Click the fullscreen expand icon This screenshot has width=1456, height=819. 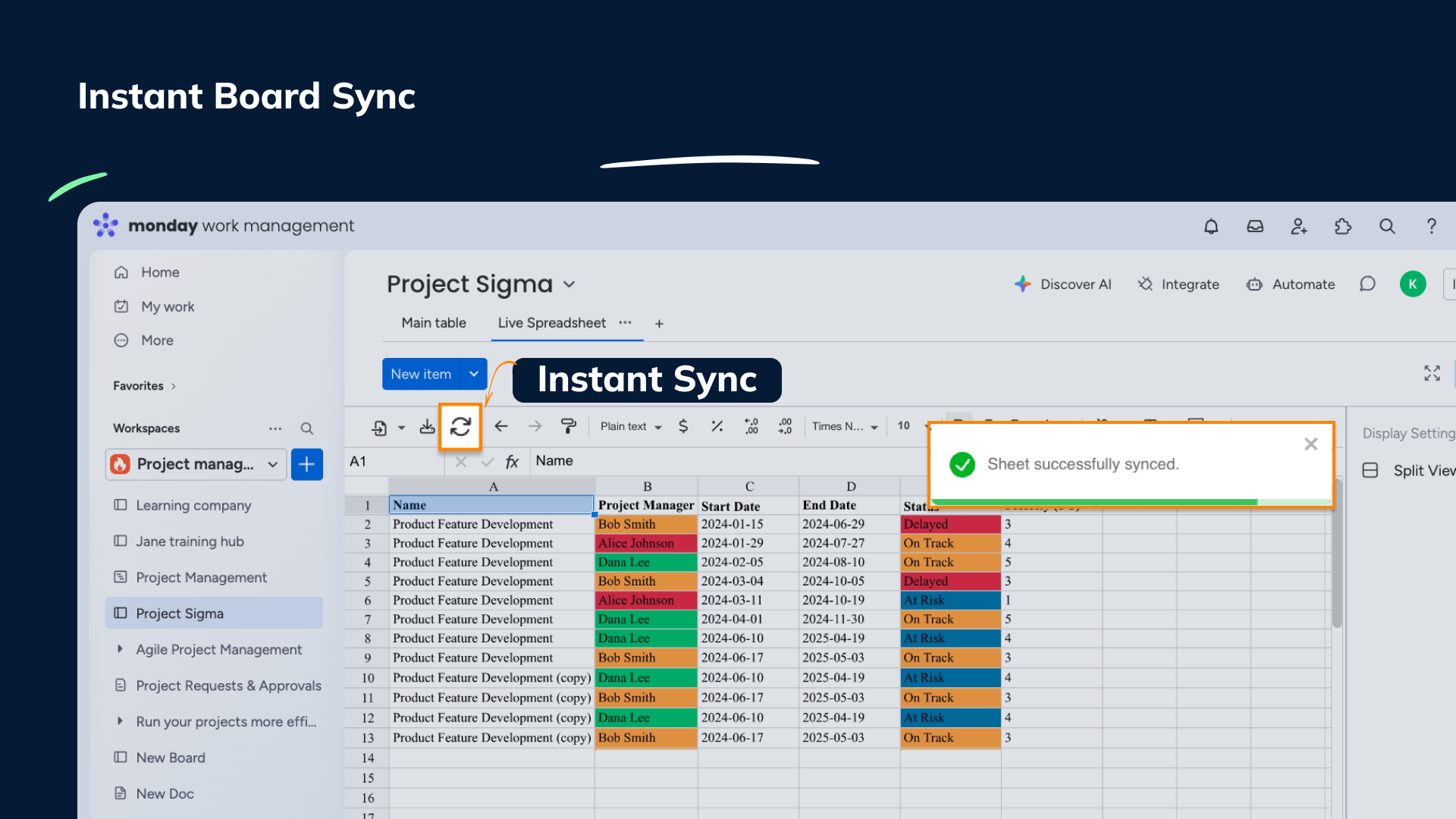click(1432, 373)
